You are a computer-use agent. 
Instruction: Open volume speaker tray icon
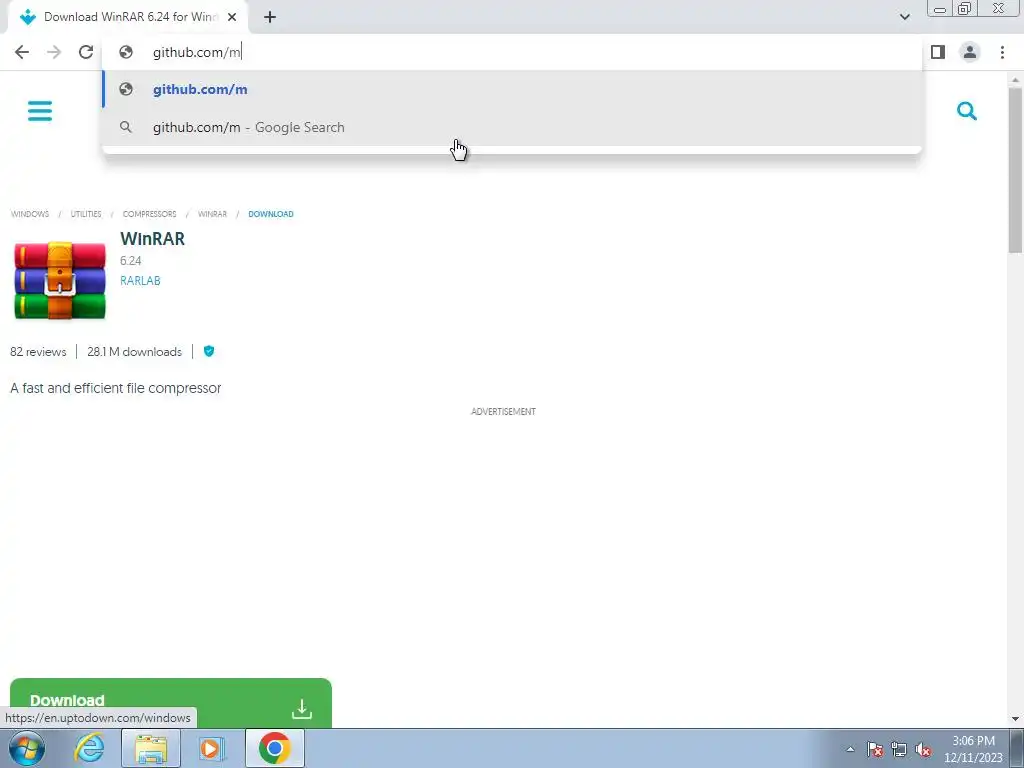pos(923,749)
